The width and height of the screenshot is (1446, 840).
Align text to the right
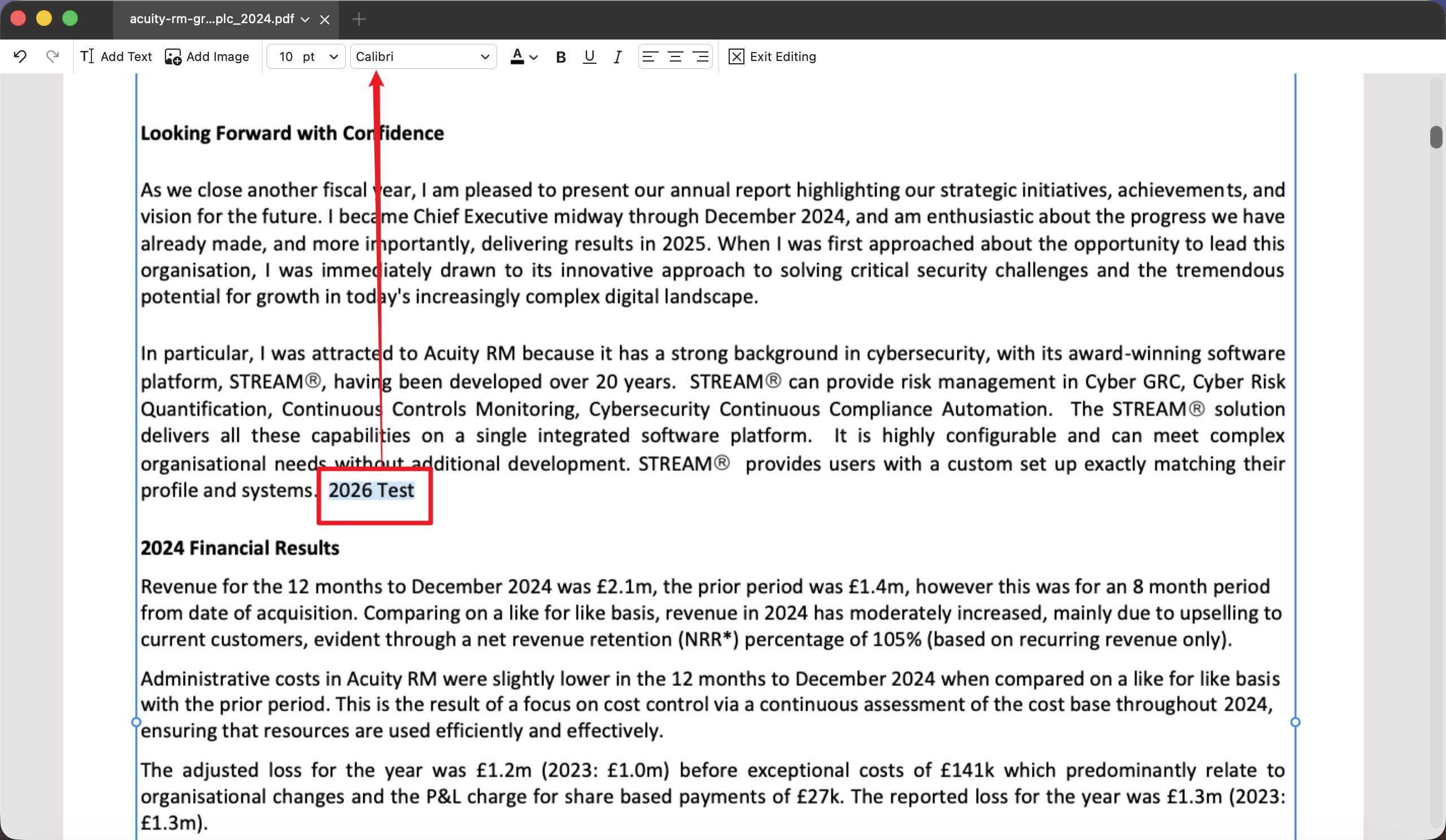[x=700, y=56]
